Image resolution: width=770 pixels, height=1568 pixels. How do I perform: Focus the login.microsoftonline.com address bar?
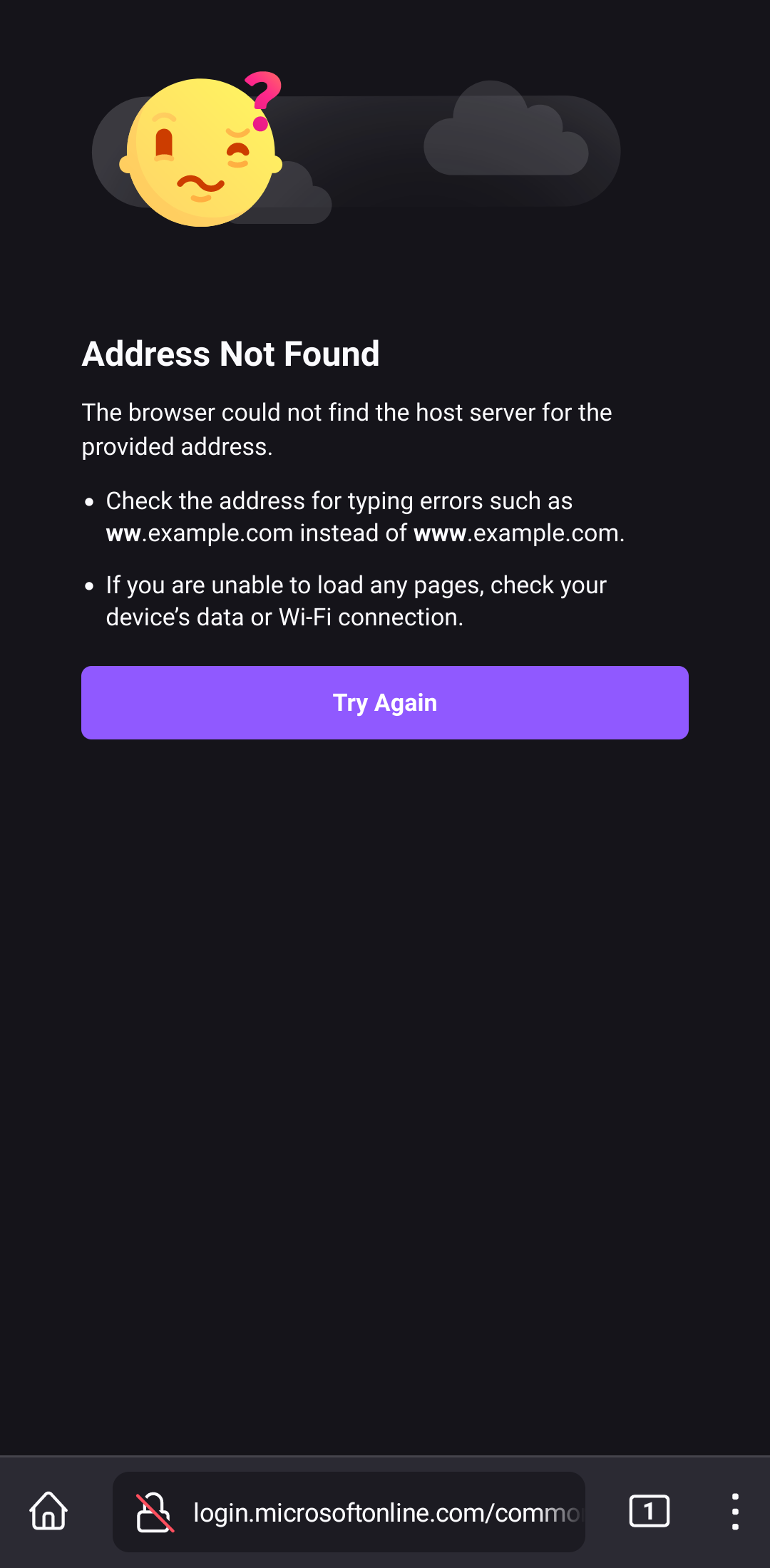pyautogui.click(x=385, y=1512)
